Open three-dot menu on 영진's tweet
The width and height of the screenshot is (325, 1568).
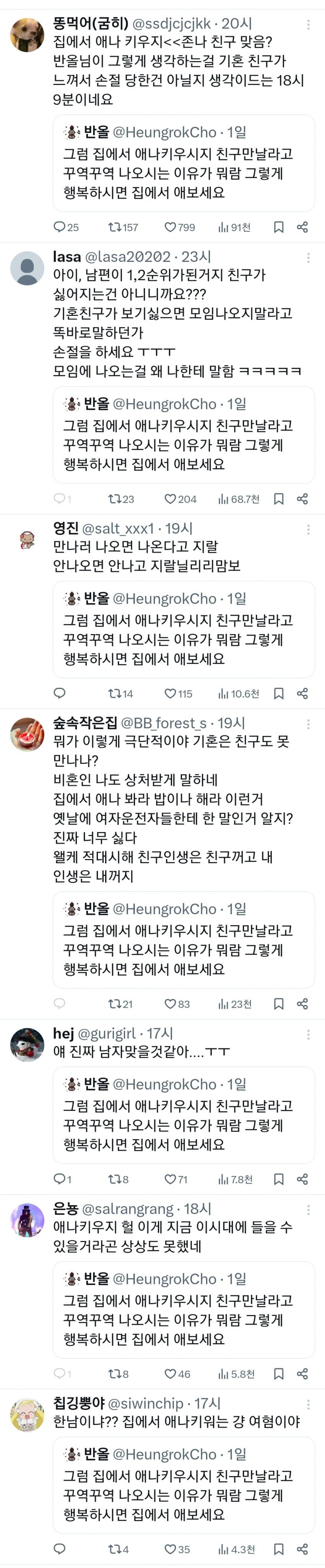tap(309, 529)
